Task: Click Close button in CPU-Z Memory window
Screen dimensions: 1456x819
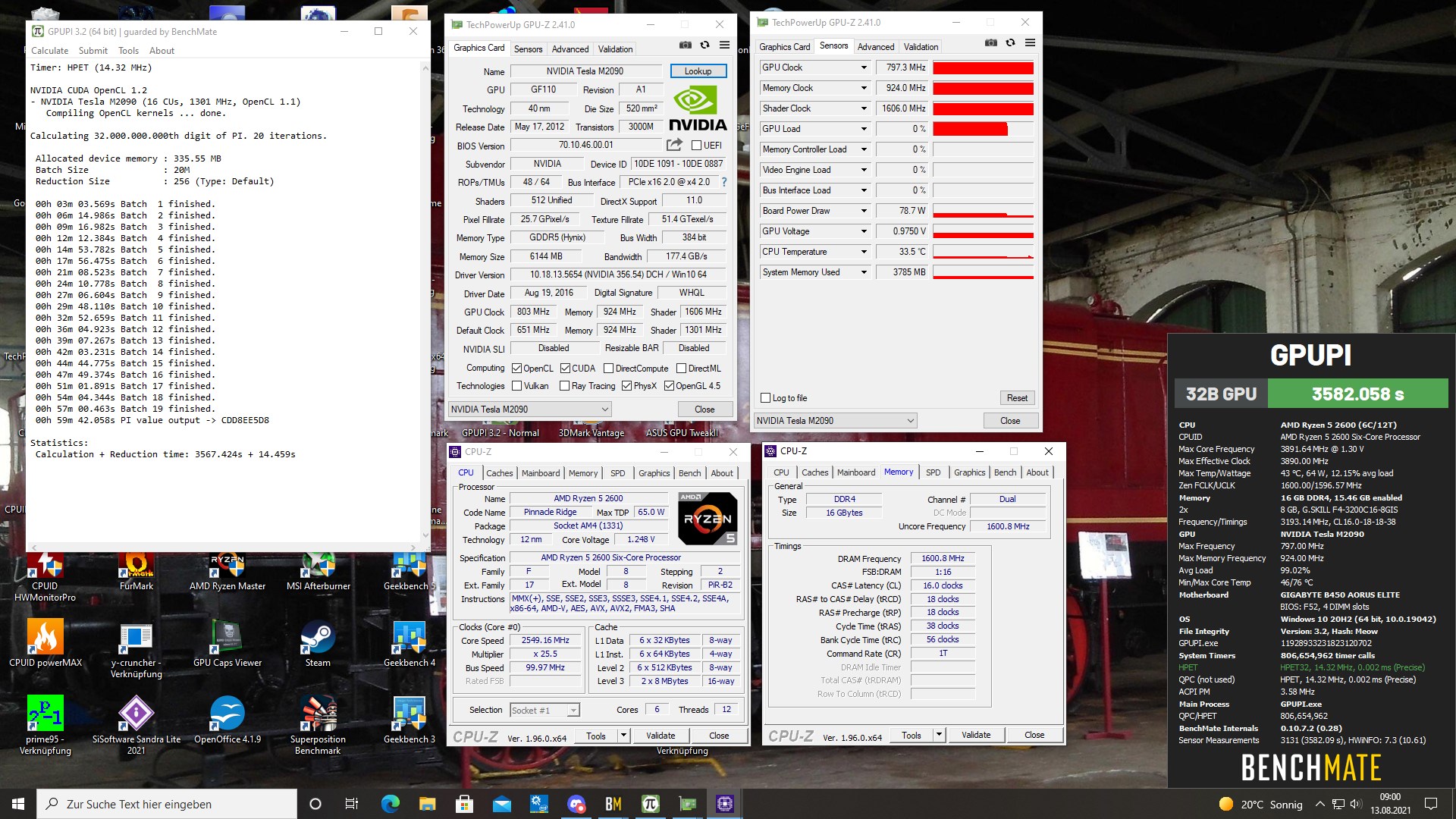Action: click(x=1034, y=735)
